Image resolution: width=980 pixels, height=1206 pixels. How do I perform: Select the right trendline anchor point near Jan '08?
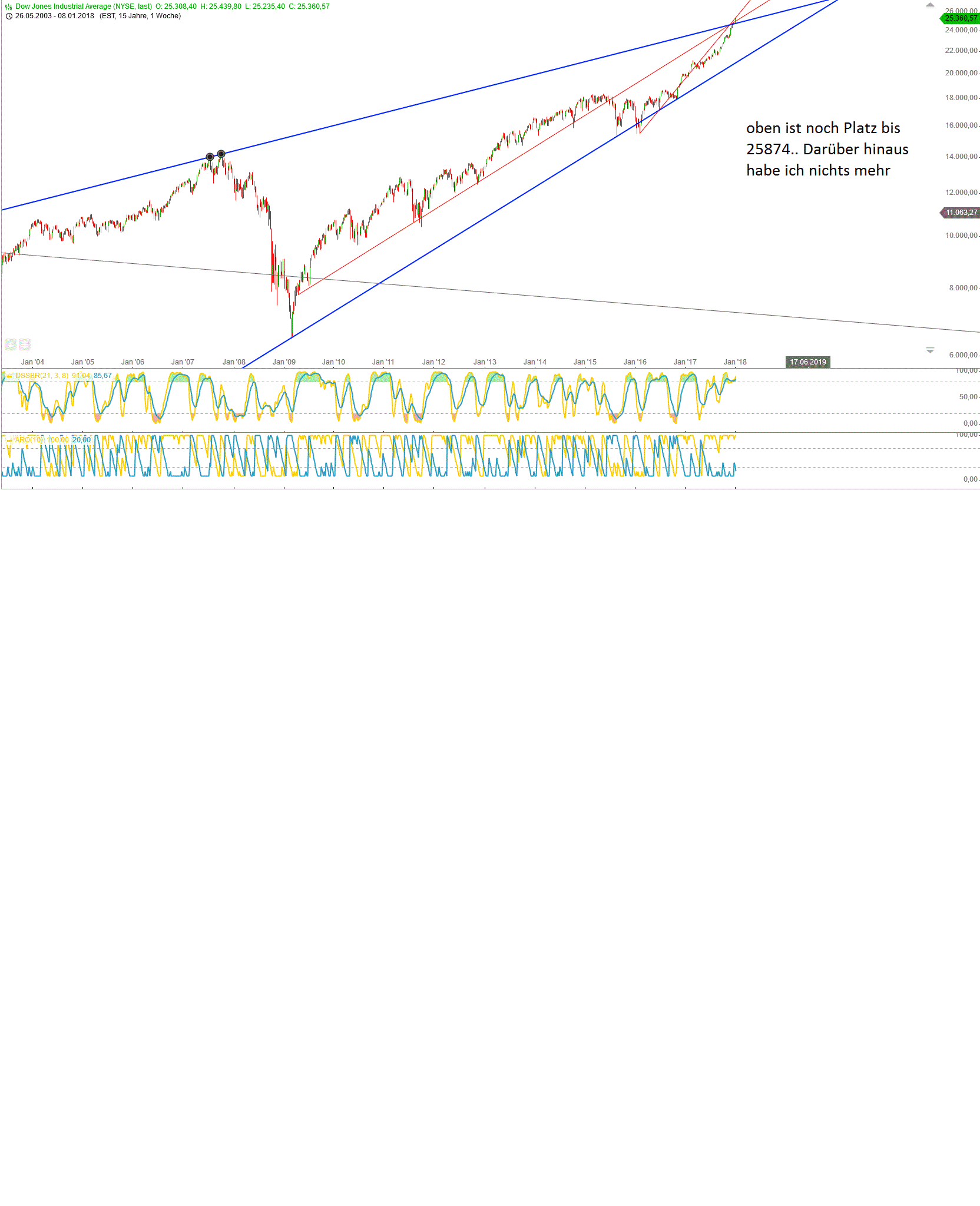(x=221, y=154)
